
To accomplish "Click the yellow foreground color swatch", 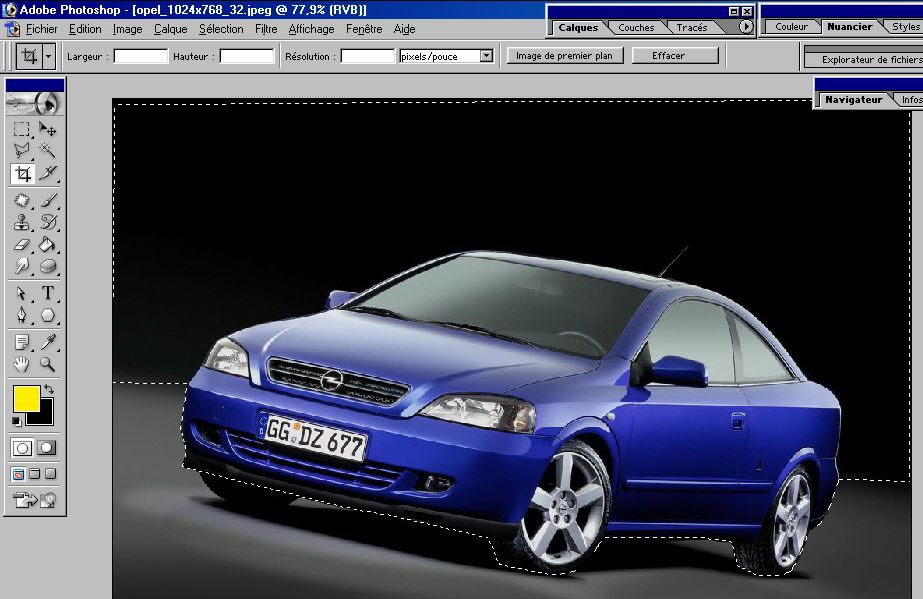I will pos(26,398).
